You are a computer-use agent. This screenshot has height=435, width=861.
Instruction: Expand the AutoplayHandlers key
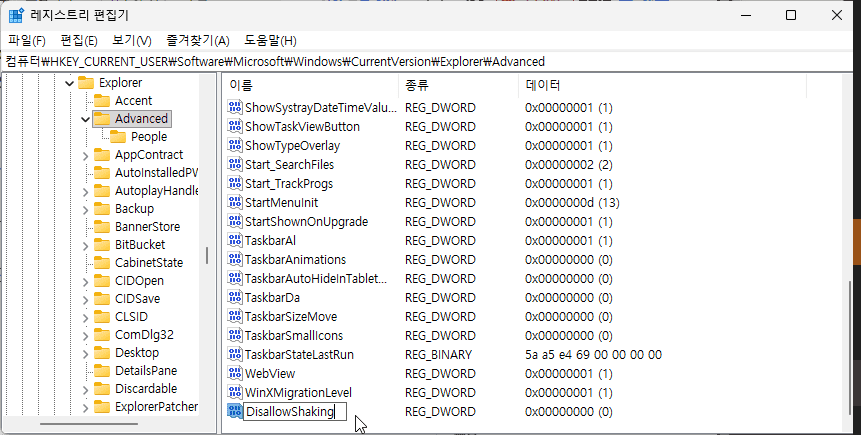coord(85,192)
